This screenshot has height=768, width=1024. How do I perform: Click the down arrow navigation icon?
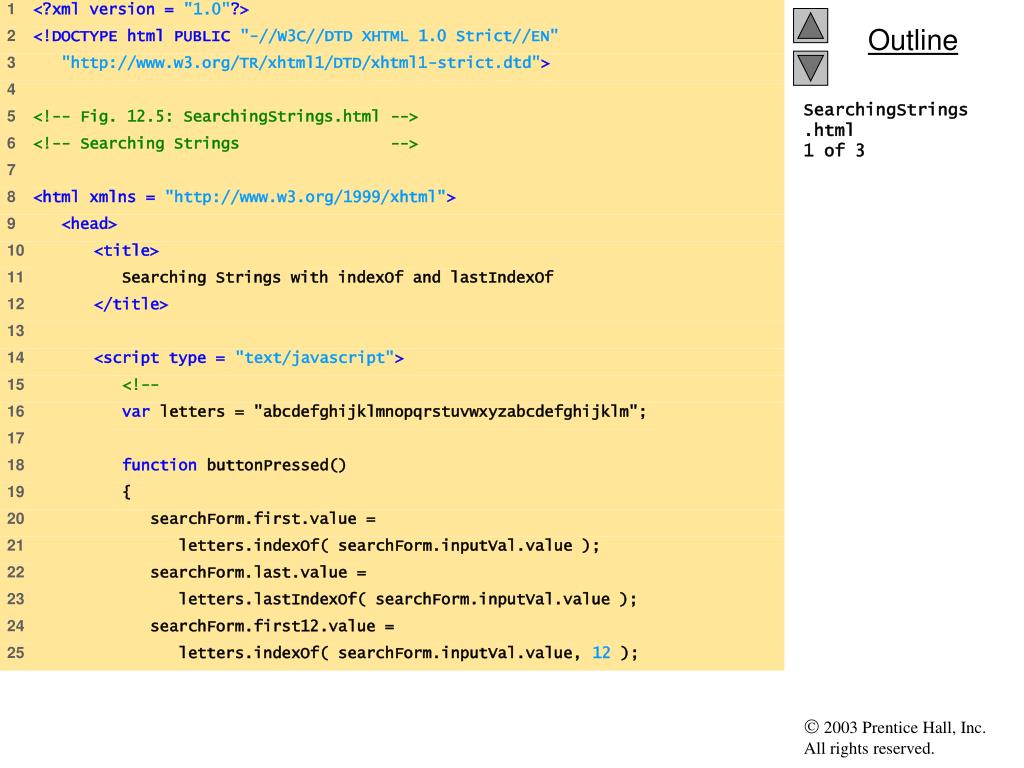[810, 69]
